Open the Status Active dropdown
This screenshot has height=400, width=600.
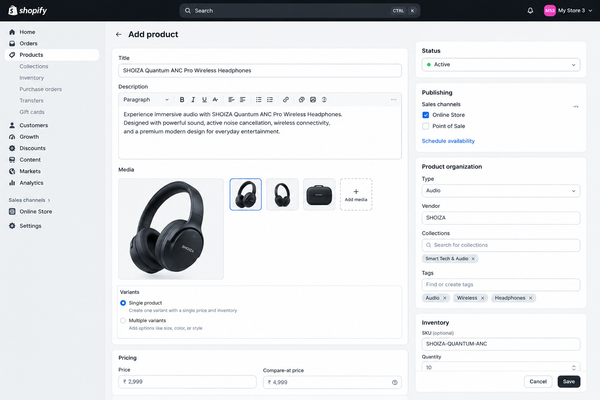coord(501,65)
